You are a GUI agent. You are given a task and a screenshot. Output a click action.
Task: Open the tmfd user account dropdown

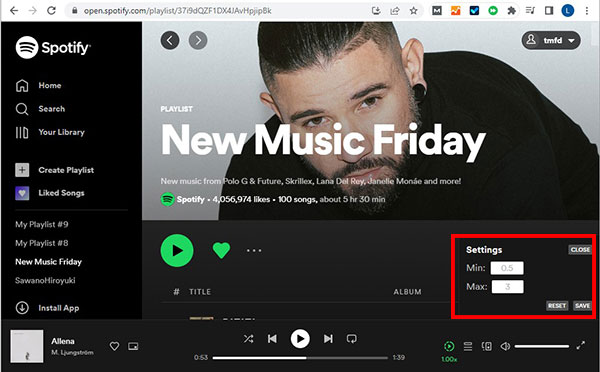[x=551, y=40]
